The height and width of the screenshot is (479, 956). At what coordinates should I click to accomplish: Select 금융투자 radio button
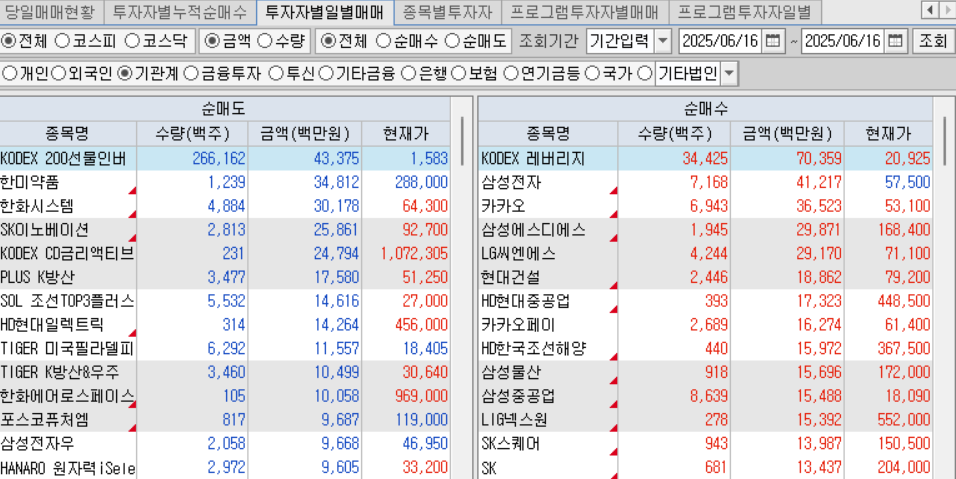click(x=191, y=74)
